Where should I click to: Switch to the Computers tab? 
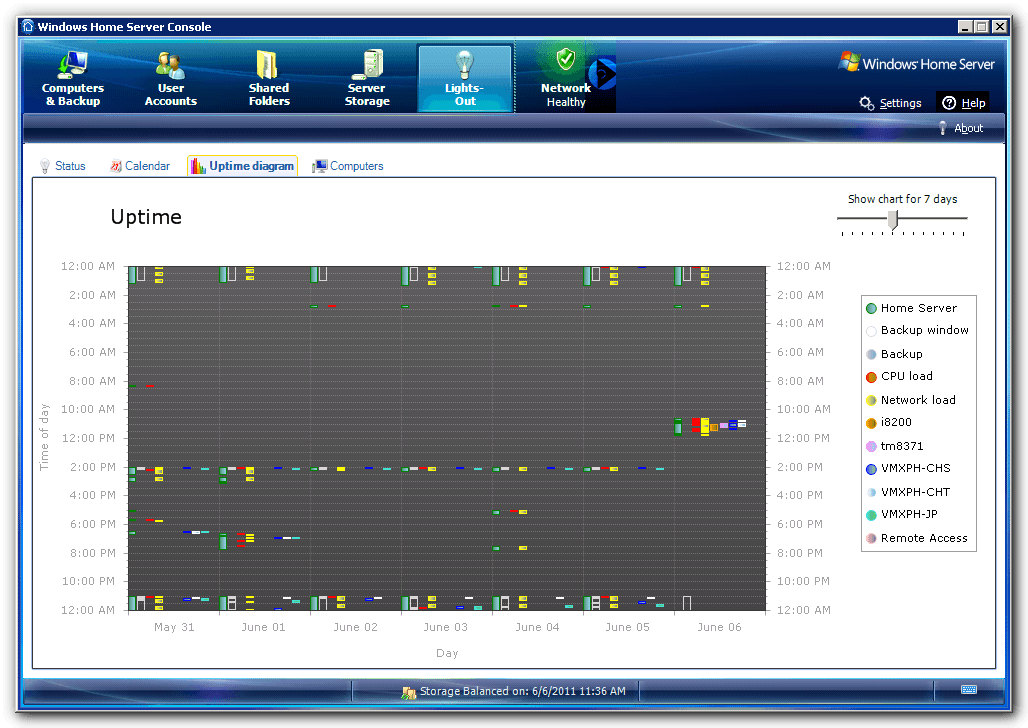click(x=348, y=166)
